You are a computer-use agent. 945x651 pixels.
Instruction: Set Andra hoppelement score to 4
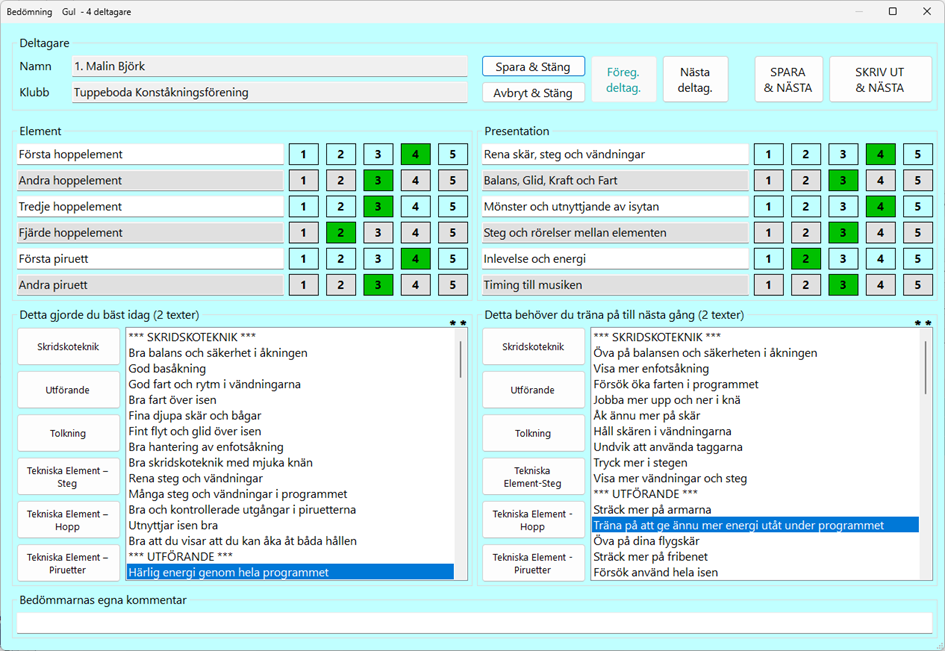[415, 180]
